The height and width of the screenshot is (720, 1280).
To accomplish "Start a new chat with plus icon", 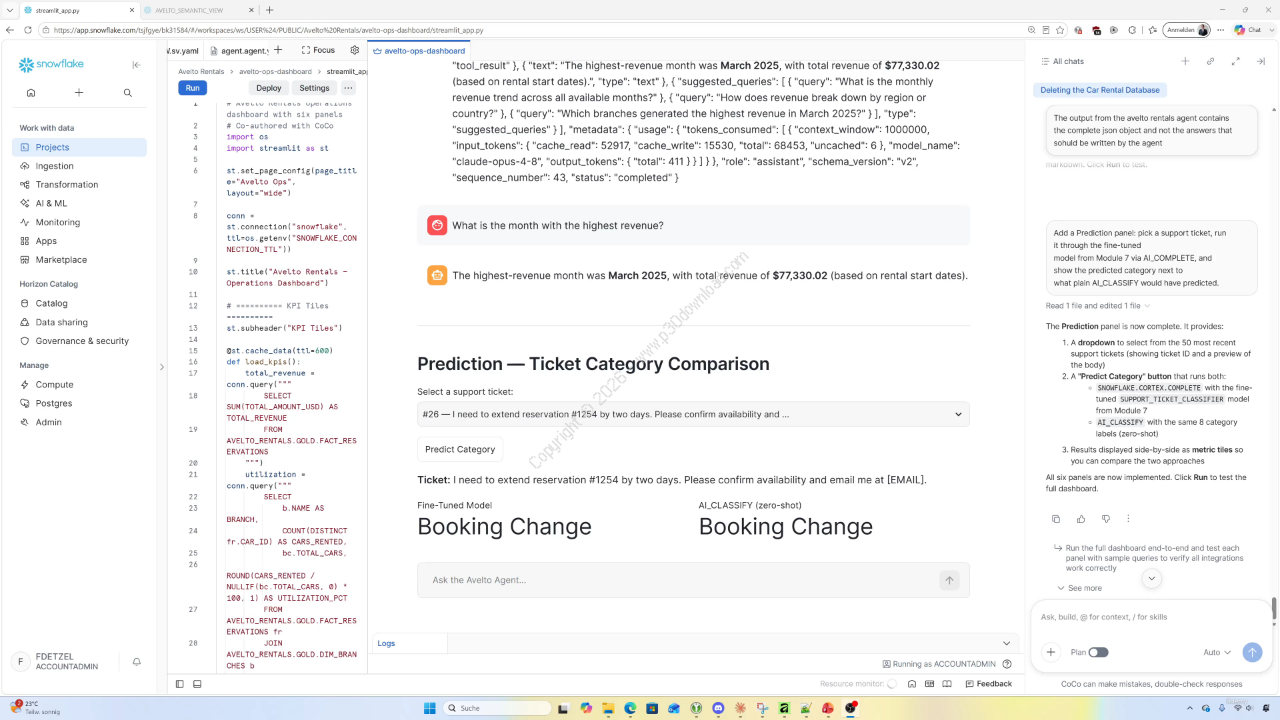I will click(1185, 61).
